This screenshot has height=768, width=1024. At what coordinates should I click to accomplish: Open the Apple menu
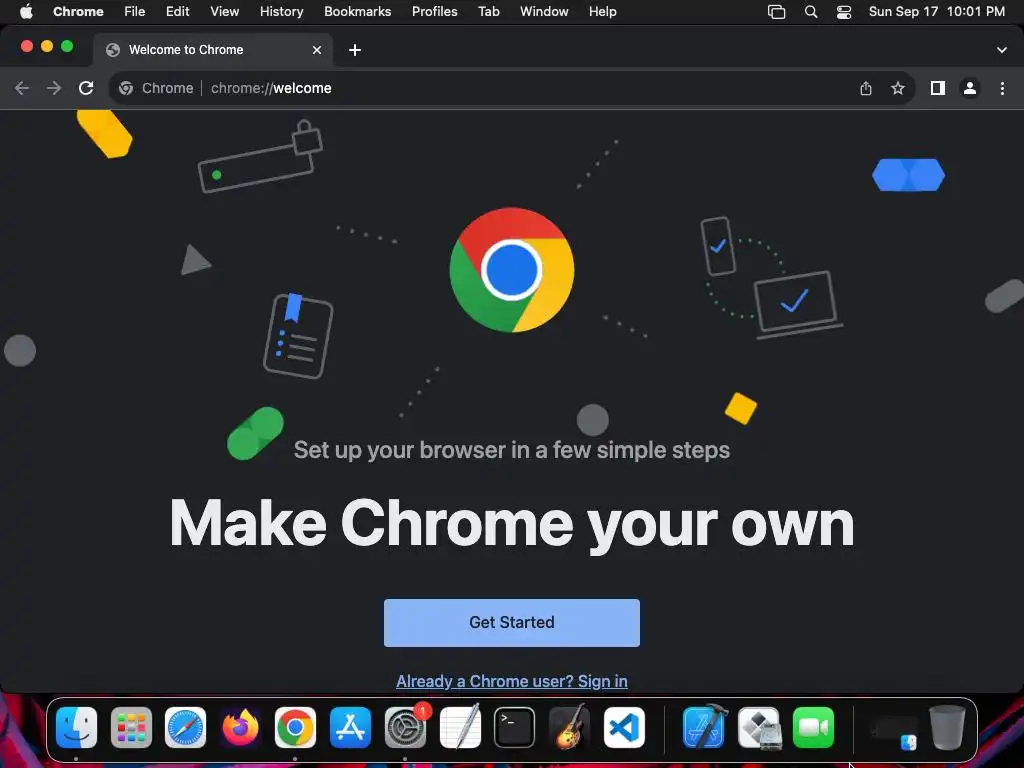(26, 12)
